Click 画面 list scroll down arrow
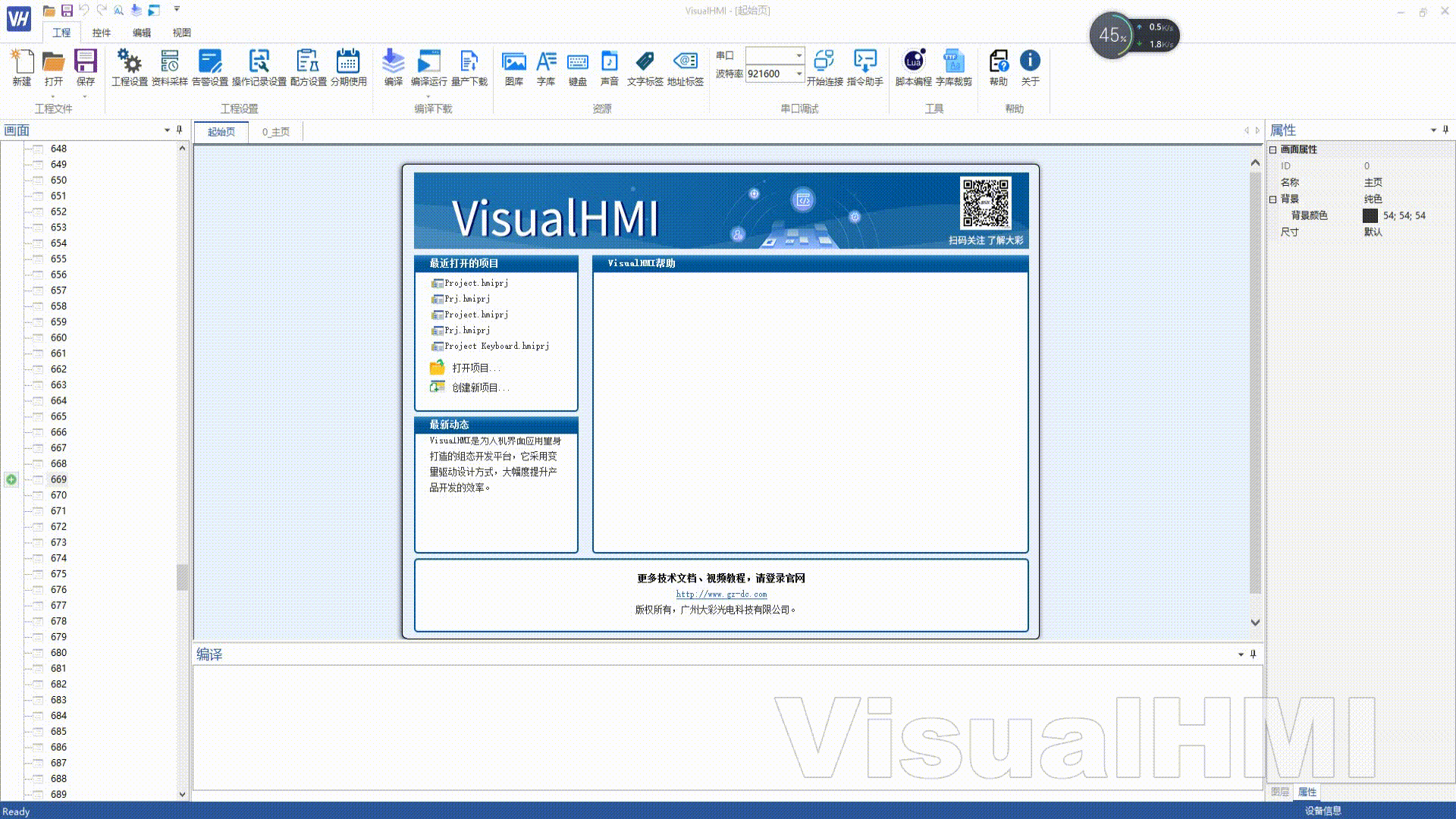The image size is (1456, 819). tap(182, 794)
